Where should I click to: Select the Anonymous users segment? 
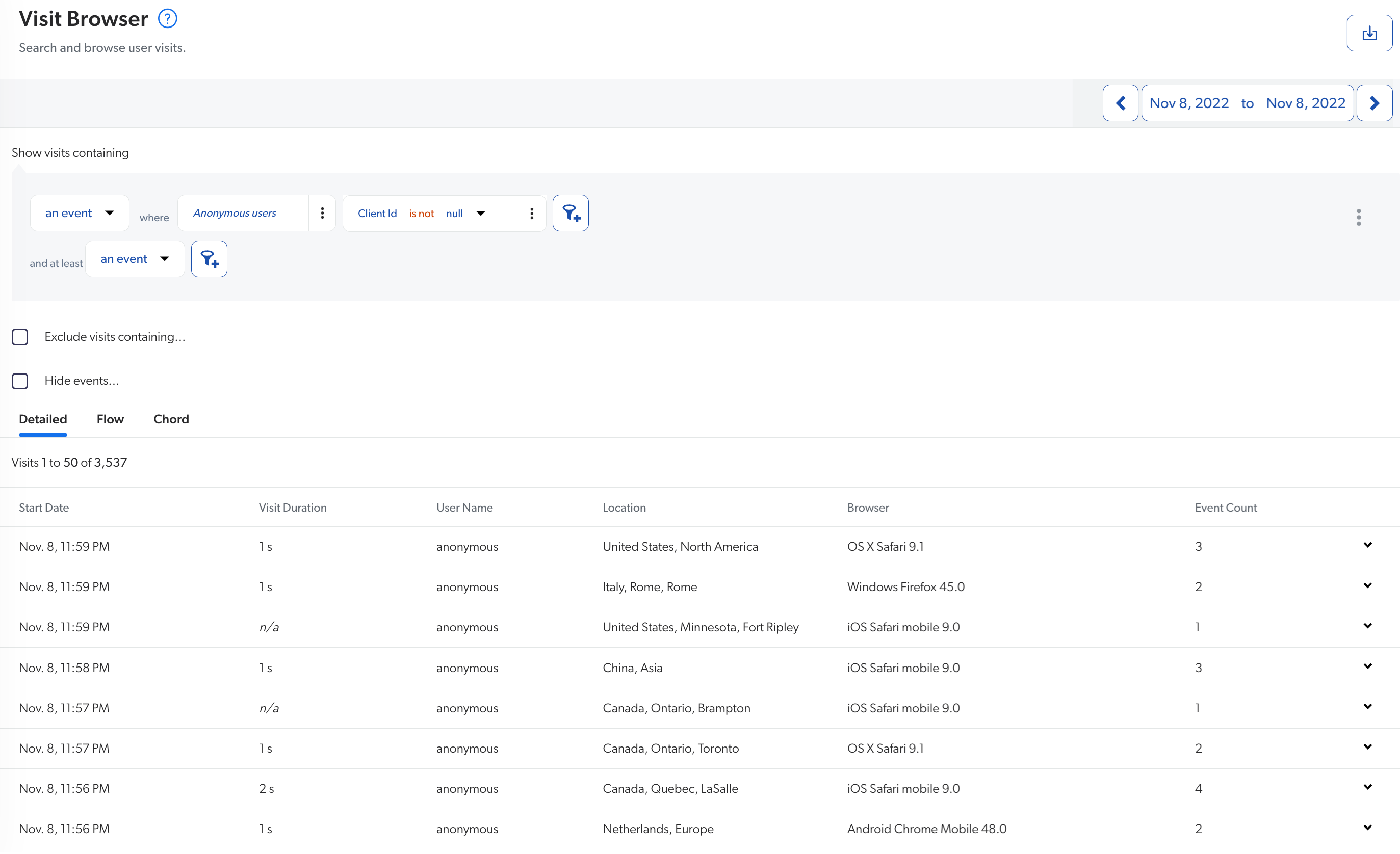(235, 213)
